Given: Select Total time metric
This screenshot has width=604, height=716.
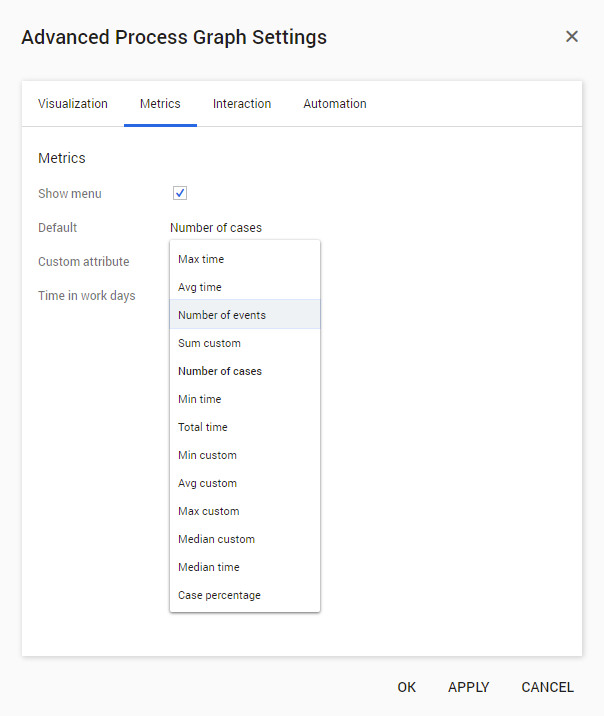Looking at the screenshot, I should click(x=203, y=427).
